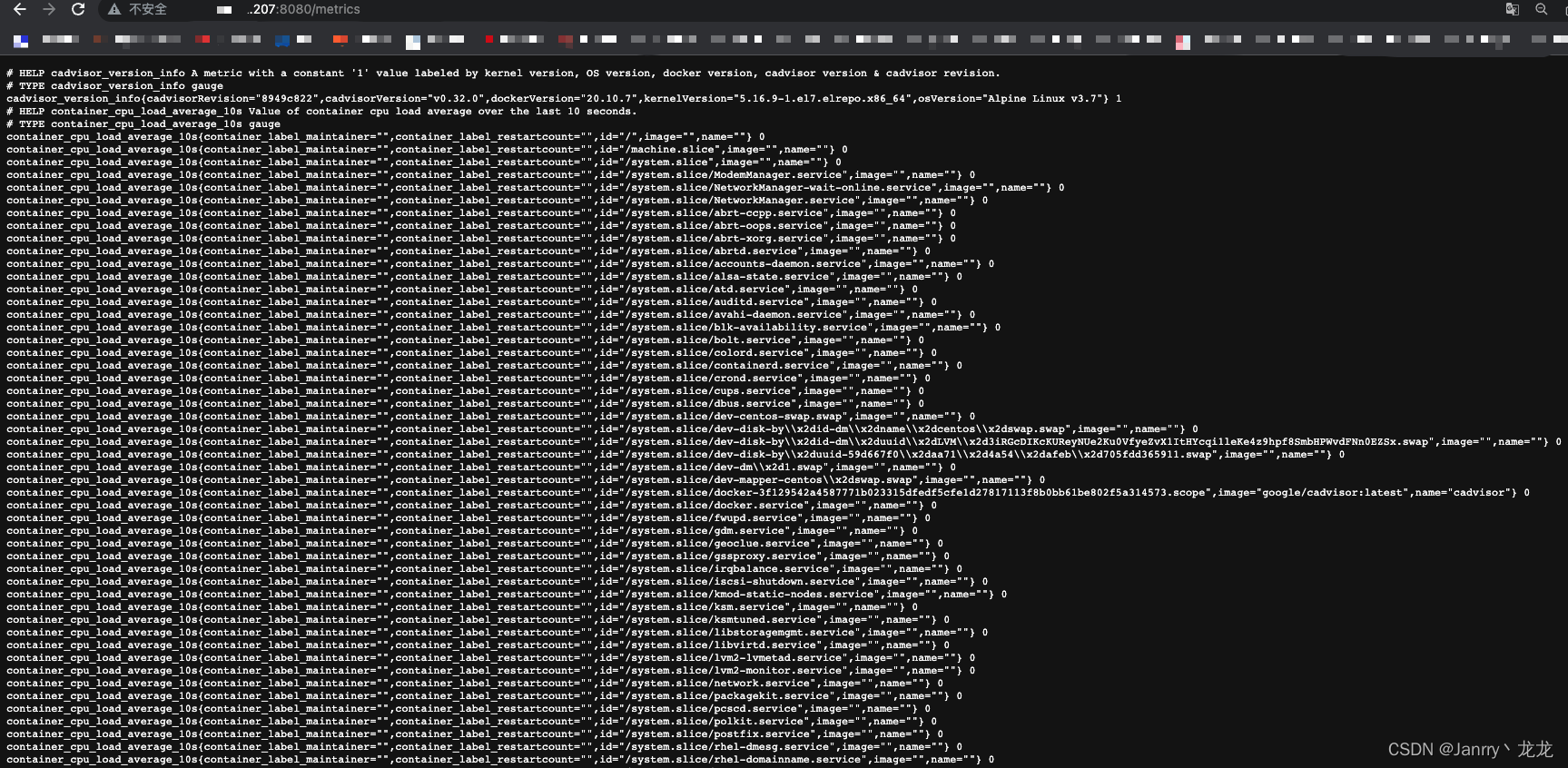Click the metric row for rhel-domainname.service
The image size is (1568, 768).
(500, 760)
